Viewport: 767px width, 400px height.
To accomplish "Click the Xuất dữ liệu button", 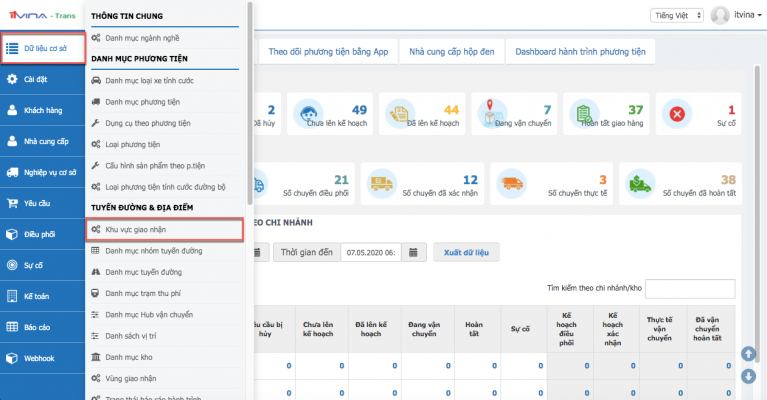I will click(465, 252).
